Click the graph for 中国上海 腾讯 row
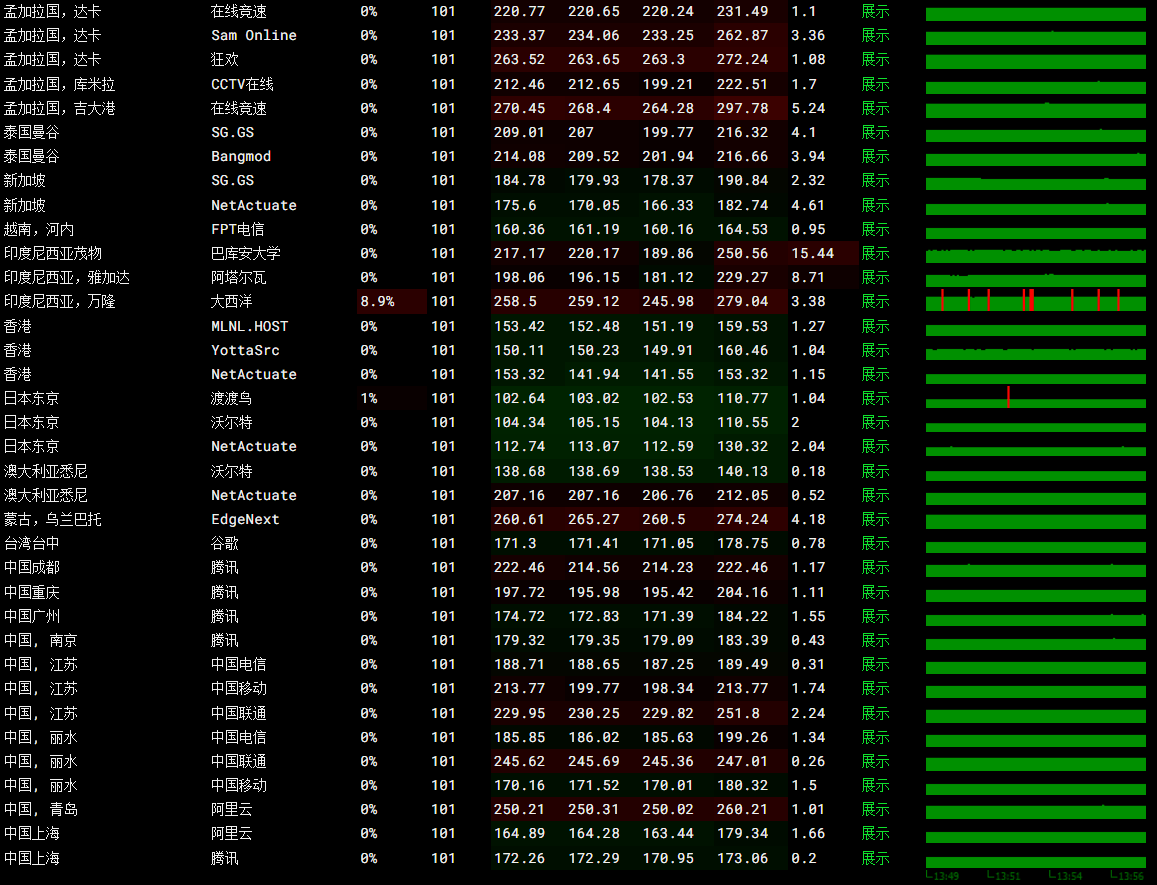This screenshot has height=885, width=1157. pos(1035,861)
